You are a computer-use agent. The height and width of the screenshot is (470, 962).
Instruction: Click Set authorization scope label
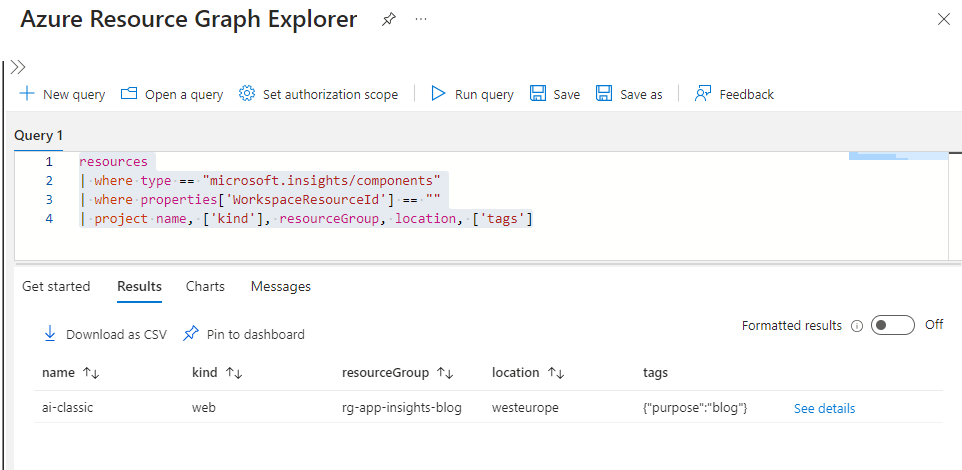(330, 94)
